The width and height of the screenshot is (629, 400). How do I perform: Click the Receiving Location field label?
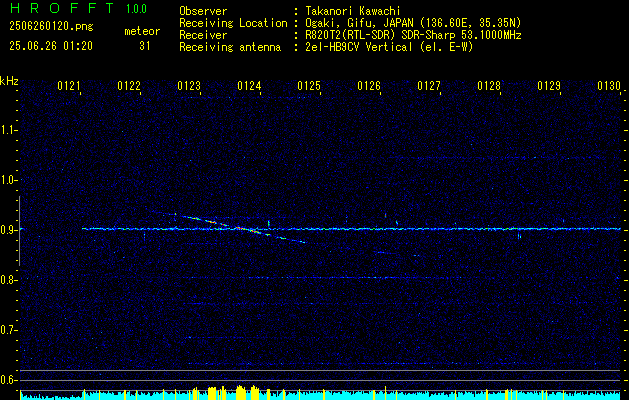[x=233, y=23]
